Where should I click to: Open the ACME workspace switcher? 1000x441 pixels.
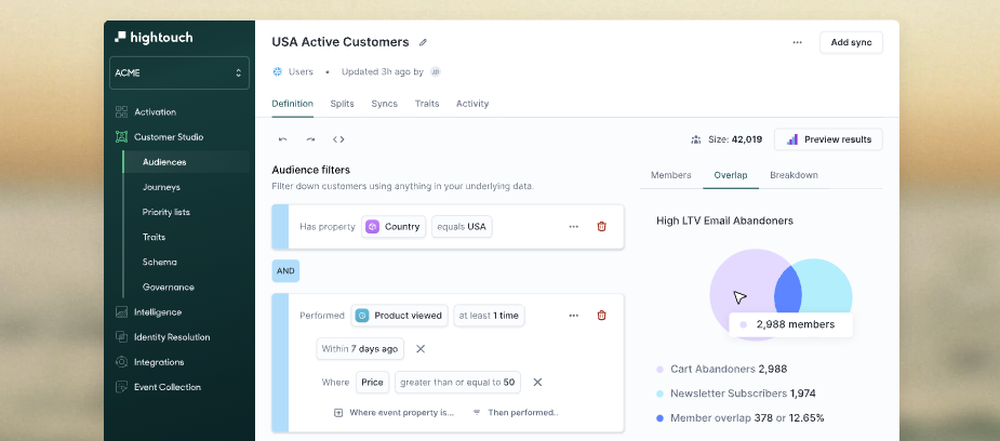coord(179,73)
